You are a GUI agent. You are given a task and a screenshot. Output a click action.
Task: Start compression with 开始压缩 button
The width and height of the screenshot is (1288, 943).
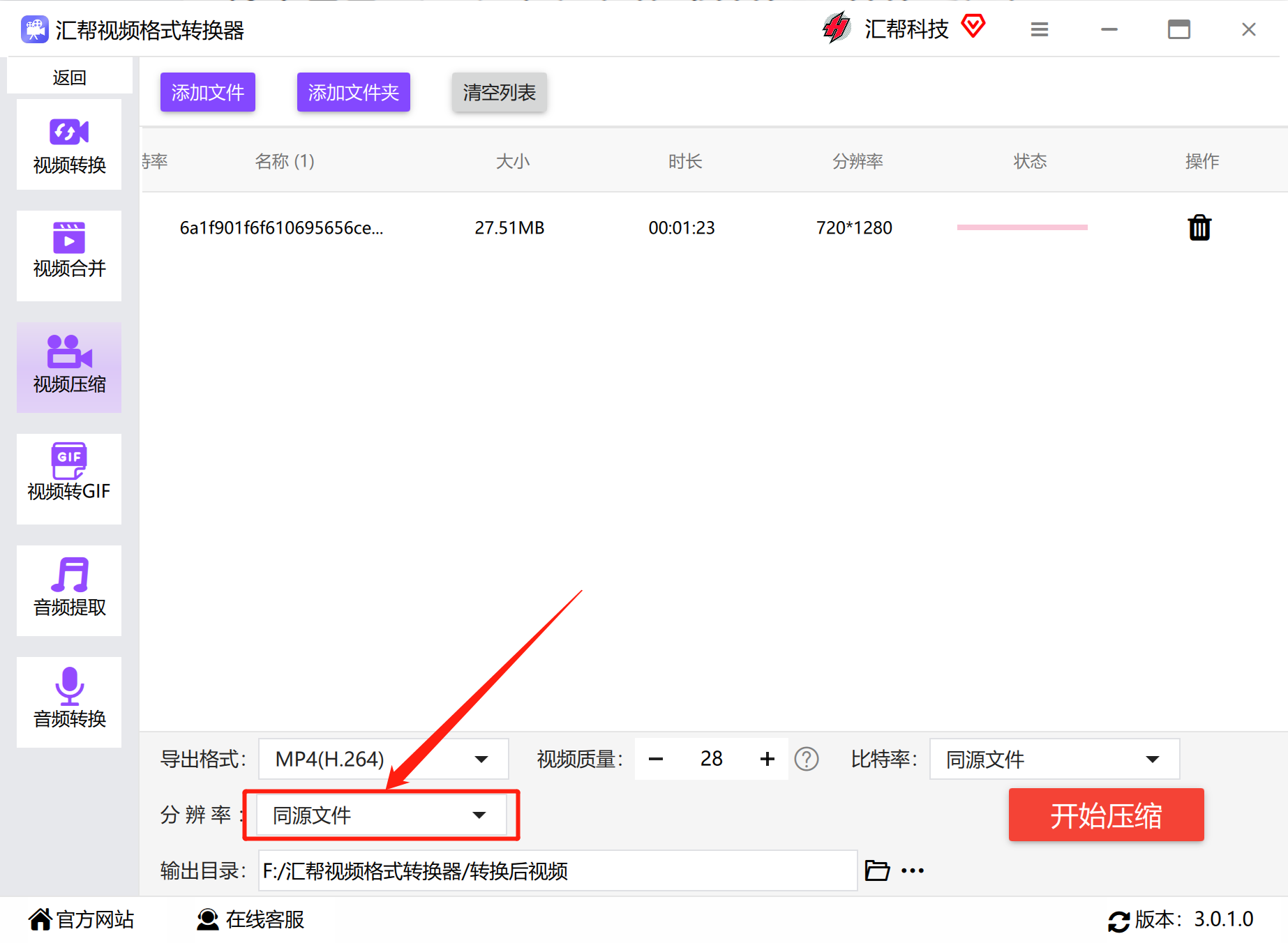(x=1107, y=815)
